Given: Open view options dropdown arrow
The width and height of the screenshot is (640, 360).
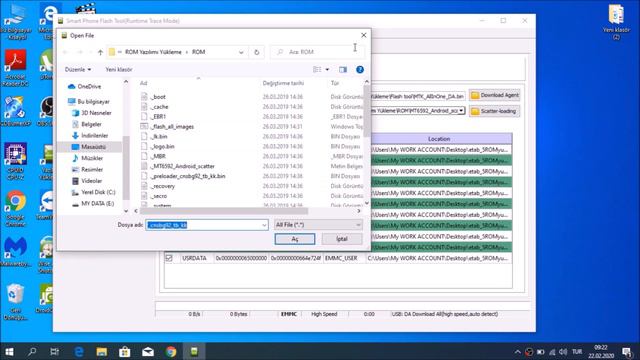Looking at the screenshot, I should [327, 70].
